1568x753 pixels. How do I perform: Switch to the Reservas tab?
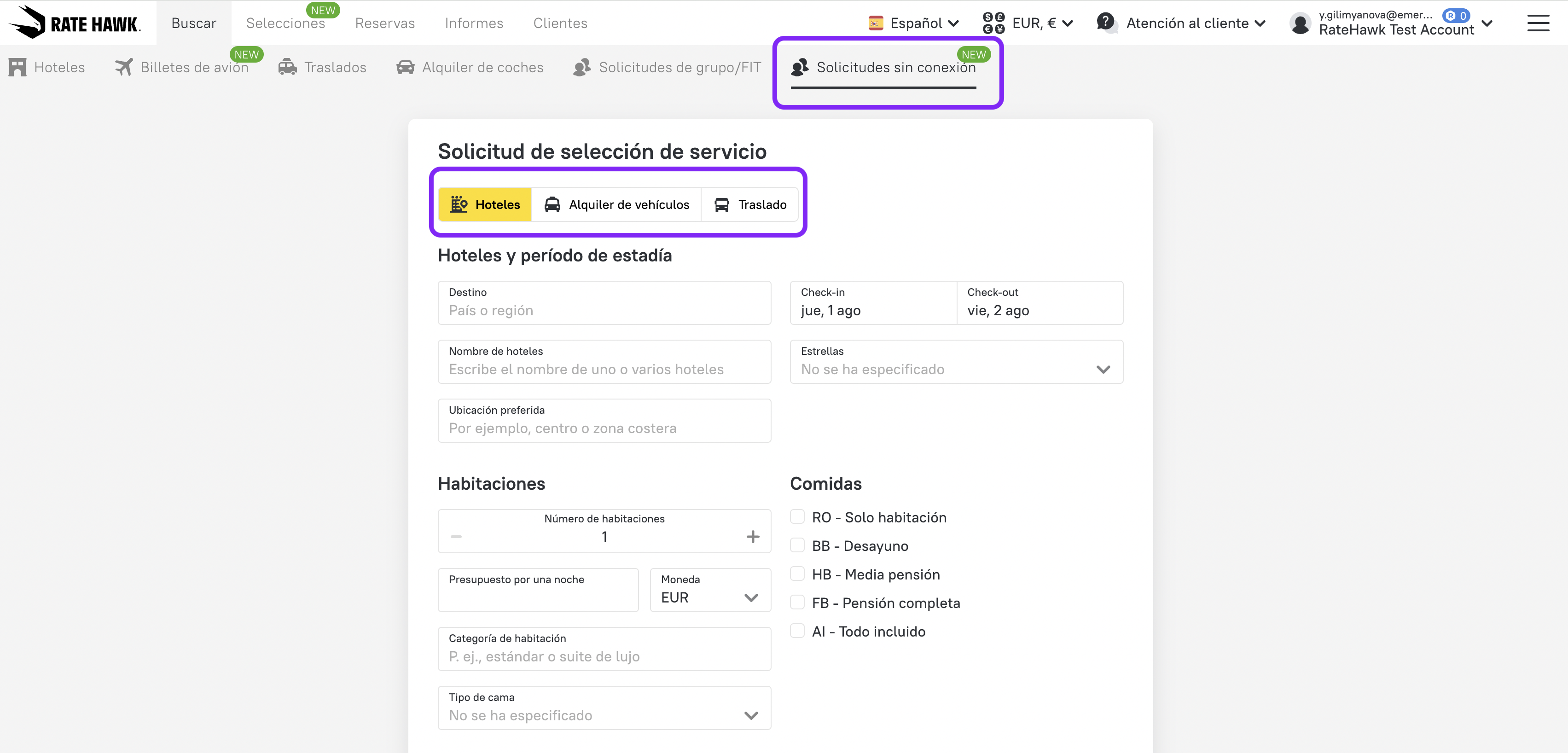pos(385,23)
